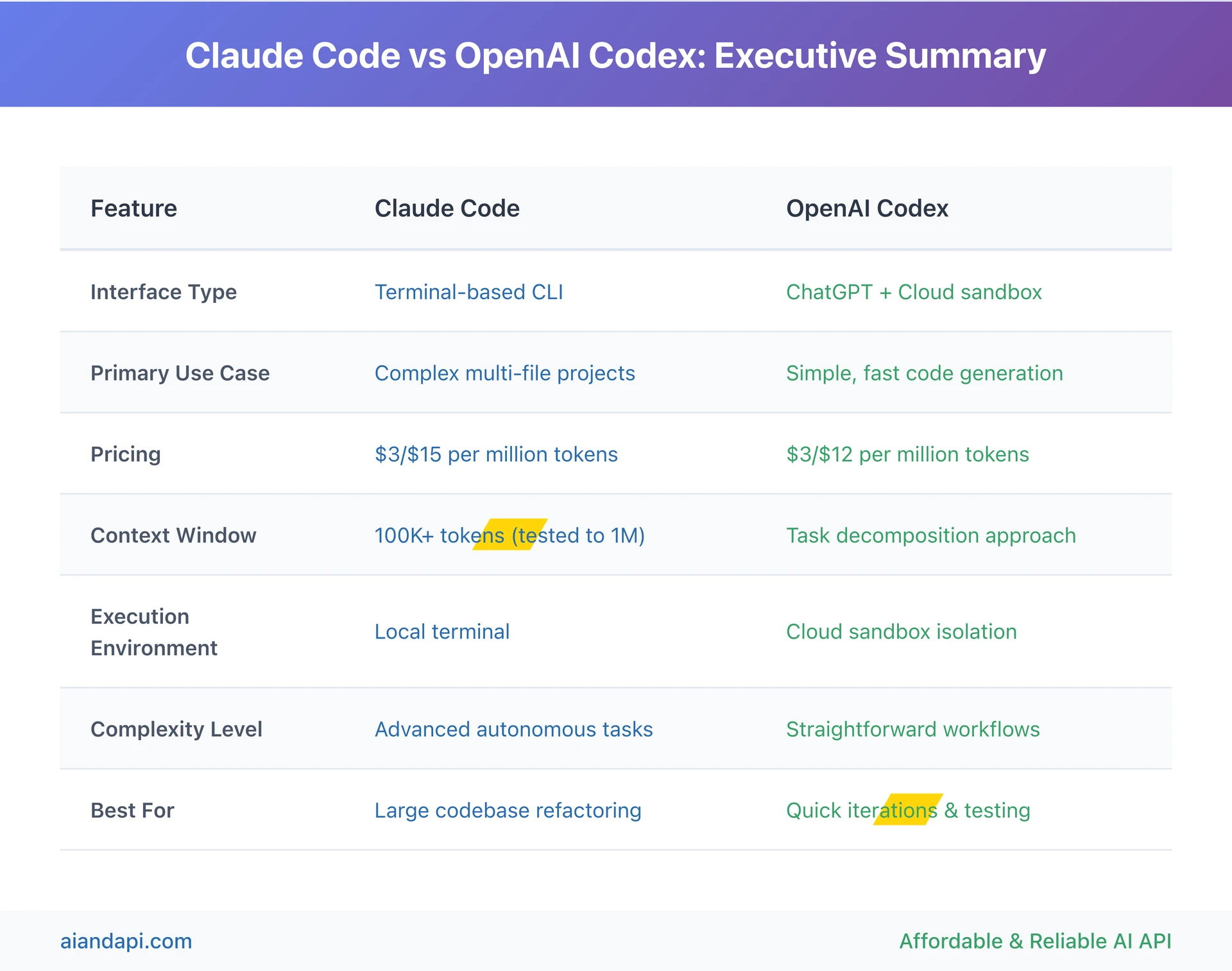Click 'Straightforward workflows' cell
Image resolution: width=1232 pixels, height=971 pixels.
[x=913, y=730]
